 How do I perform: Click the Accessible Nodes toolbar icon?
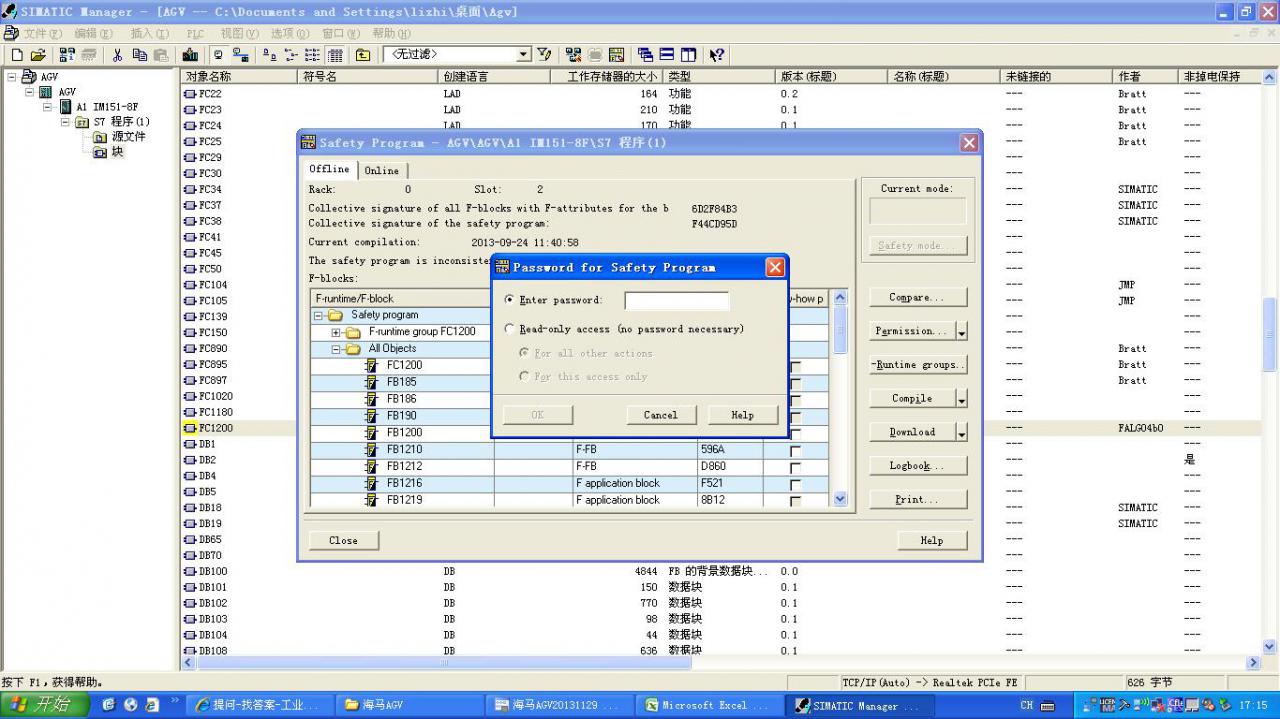tap(66, 55)
